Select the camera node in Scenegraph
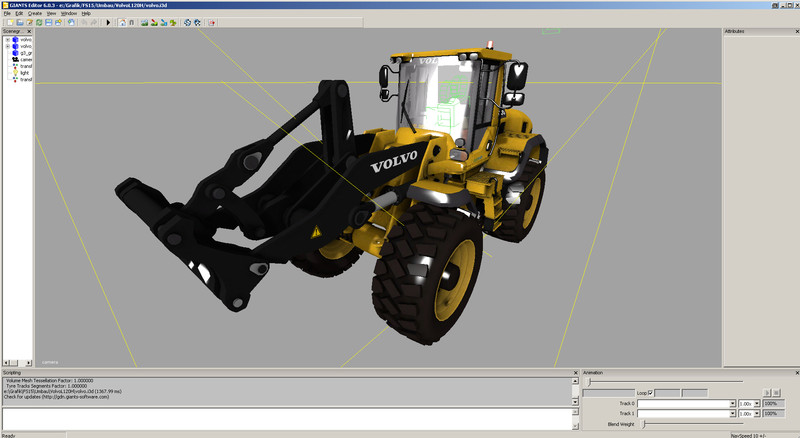This screenshot has width=800, height=438. point(22,60)
